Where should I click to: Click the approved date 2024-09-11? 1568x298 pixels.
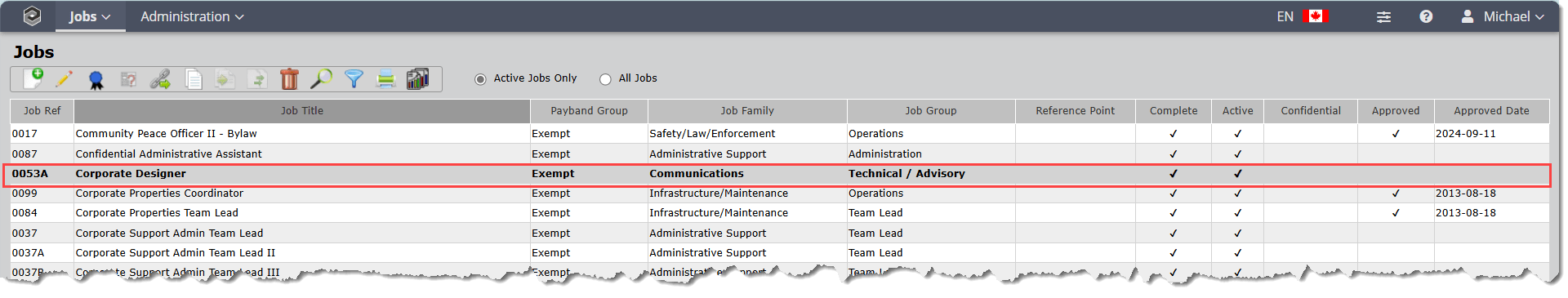click(x=1466, y=134)
